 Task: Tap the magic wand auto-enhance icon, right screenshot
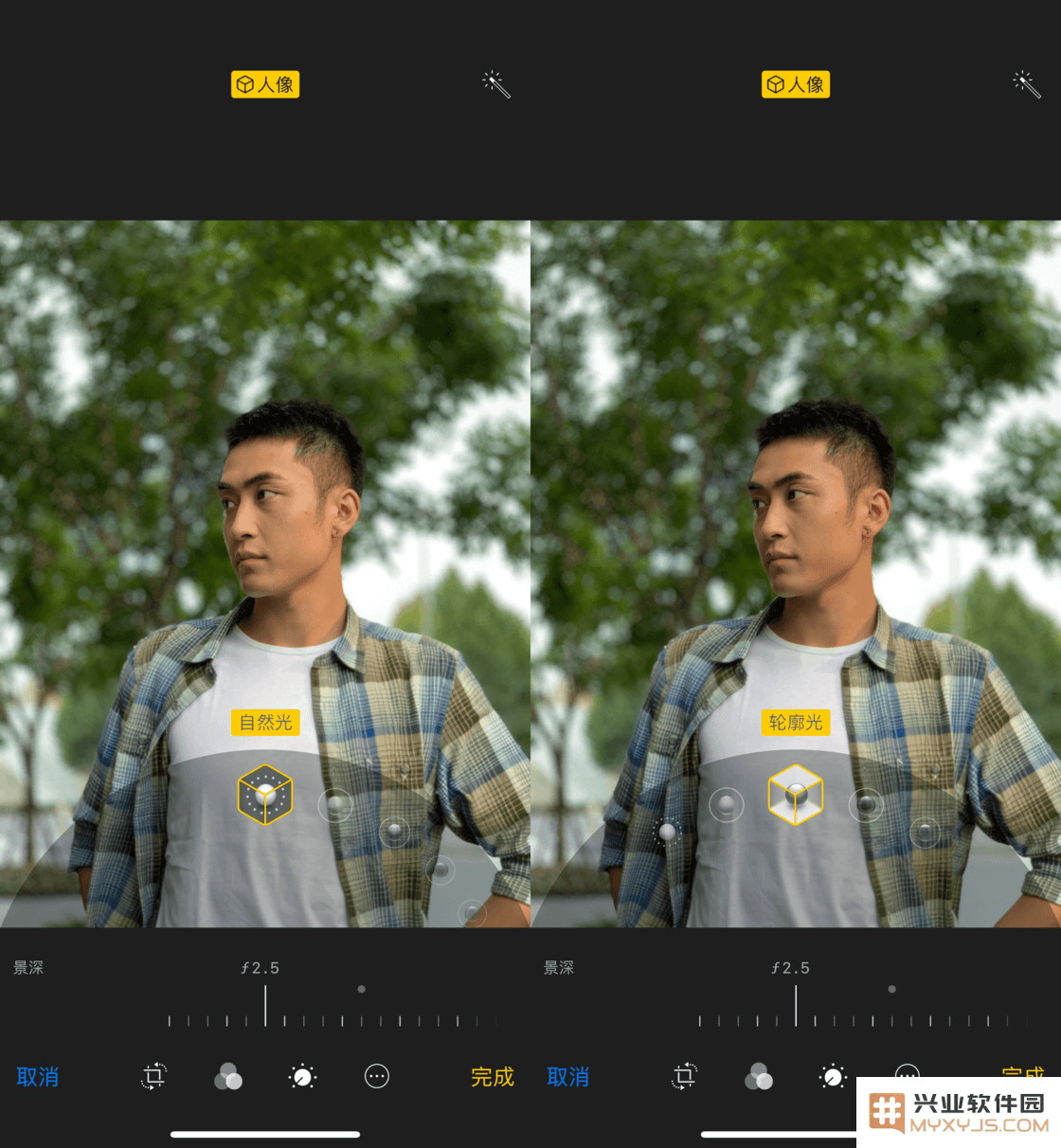pyautogui.click(x=1027, y=84)
